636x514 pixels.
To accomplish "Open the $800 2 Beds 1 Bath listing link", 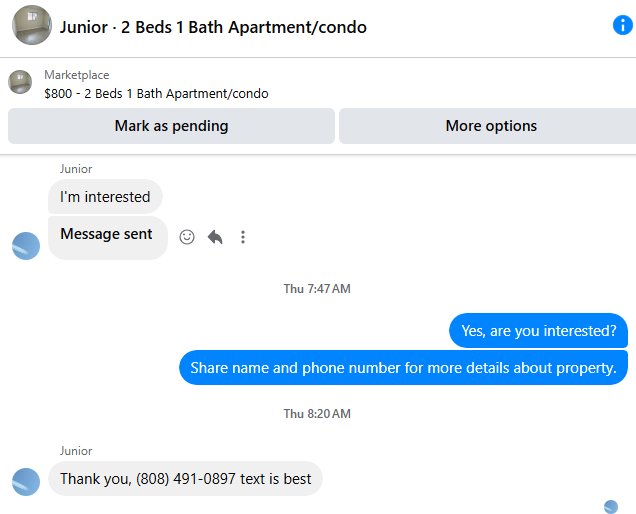I will click(156, 94).
